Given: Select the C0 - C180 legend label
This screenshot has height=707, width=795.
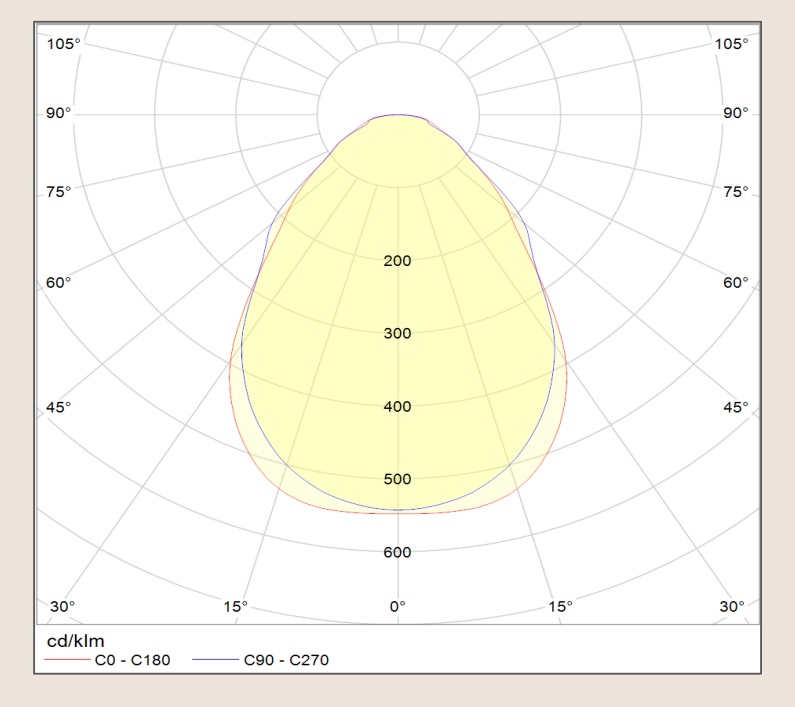Looking at the screenshot, I should (138, 659).
